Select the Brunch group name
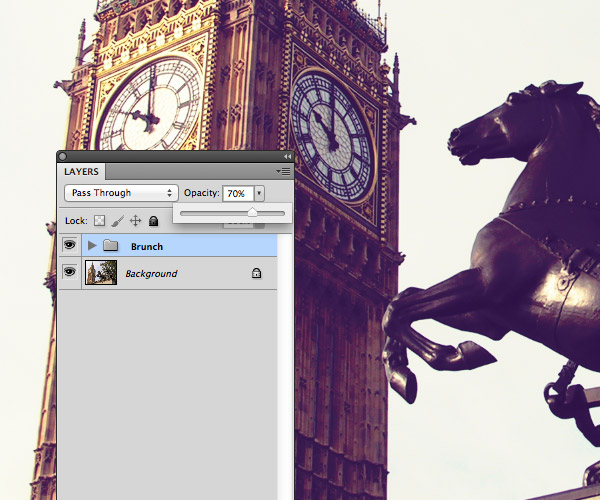Viewport: 600px width, 500px height. pyautogui.click(x=147, y=247)
